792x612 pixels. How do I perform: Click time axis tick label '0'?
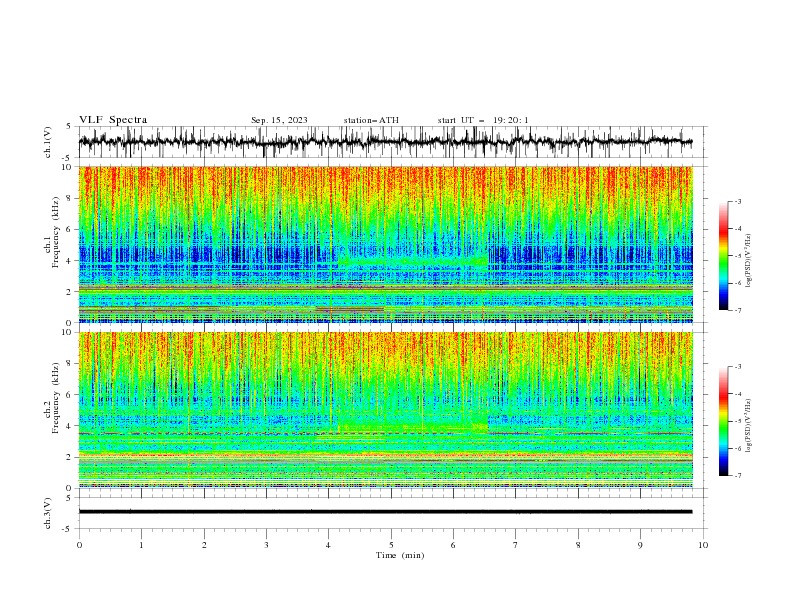79,545
